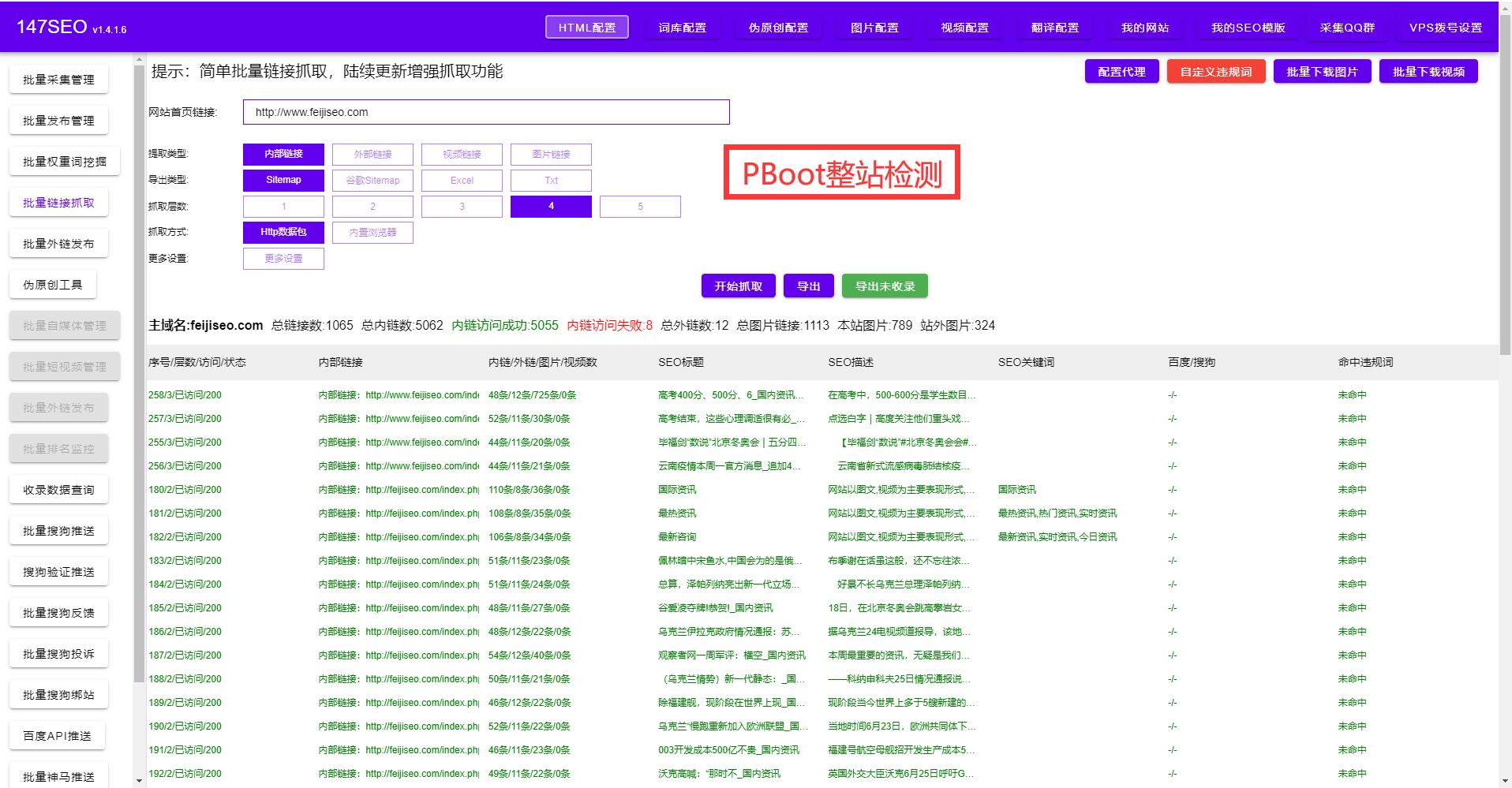Viewport: 1512px width, 788px height.
Task: Start crawling with 开始抓取
Action: click(739, 286)
